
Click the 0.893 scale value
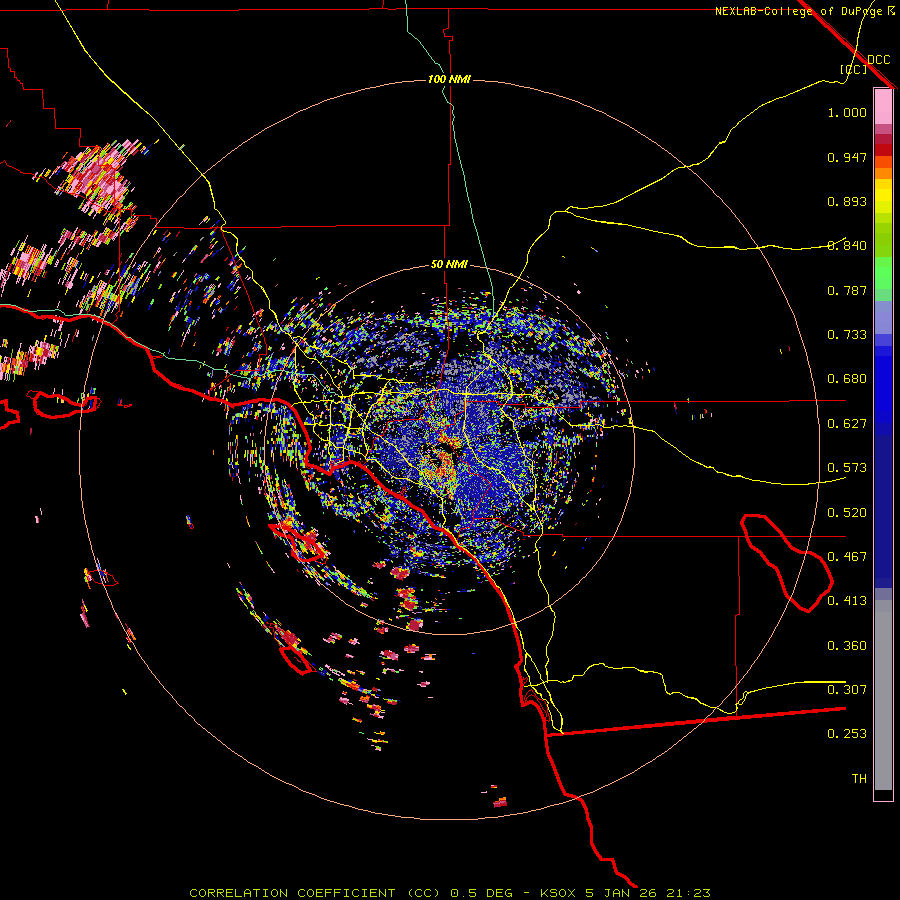tap(847, 201)
